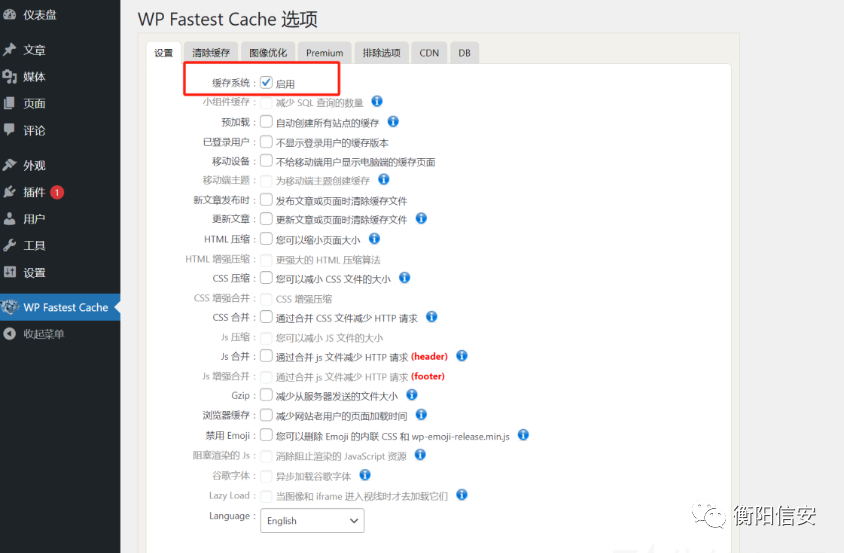Switch to the 设置 tab
Screen dimensions: 844x553
click(164, 53)
